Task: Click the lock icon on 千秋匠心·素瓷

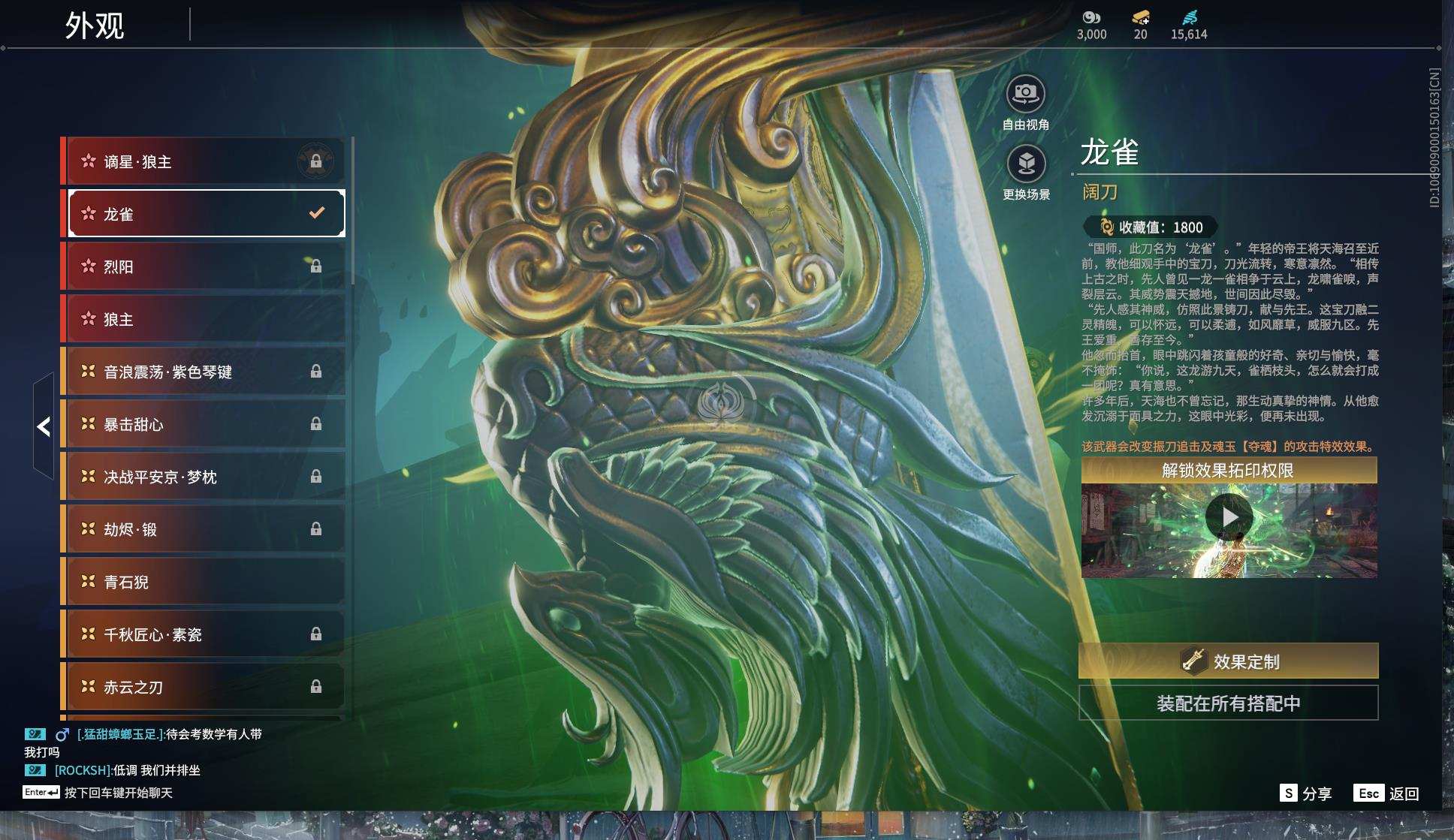Action: coord(316,634)
